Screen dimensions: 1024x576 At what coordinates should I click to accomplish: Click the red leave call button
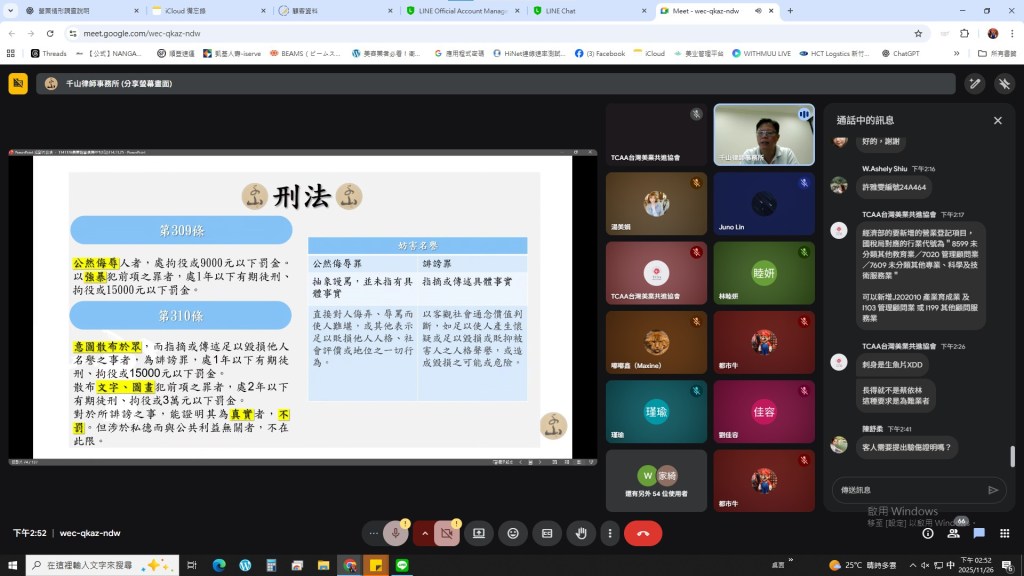[642, 533]
